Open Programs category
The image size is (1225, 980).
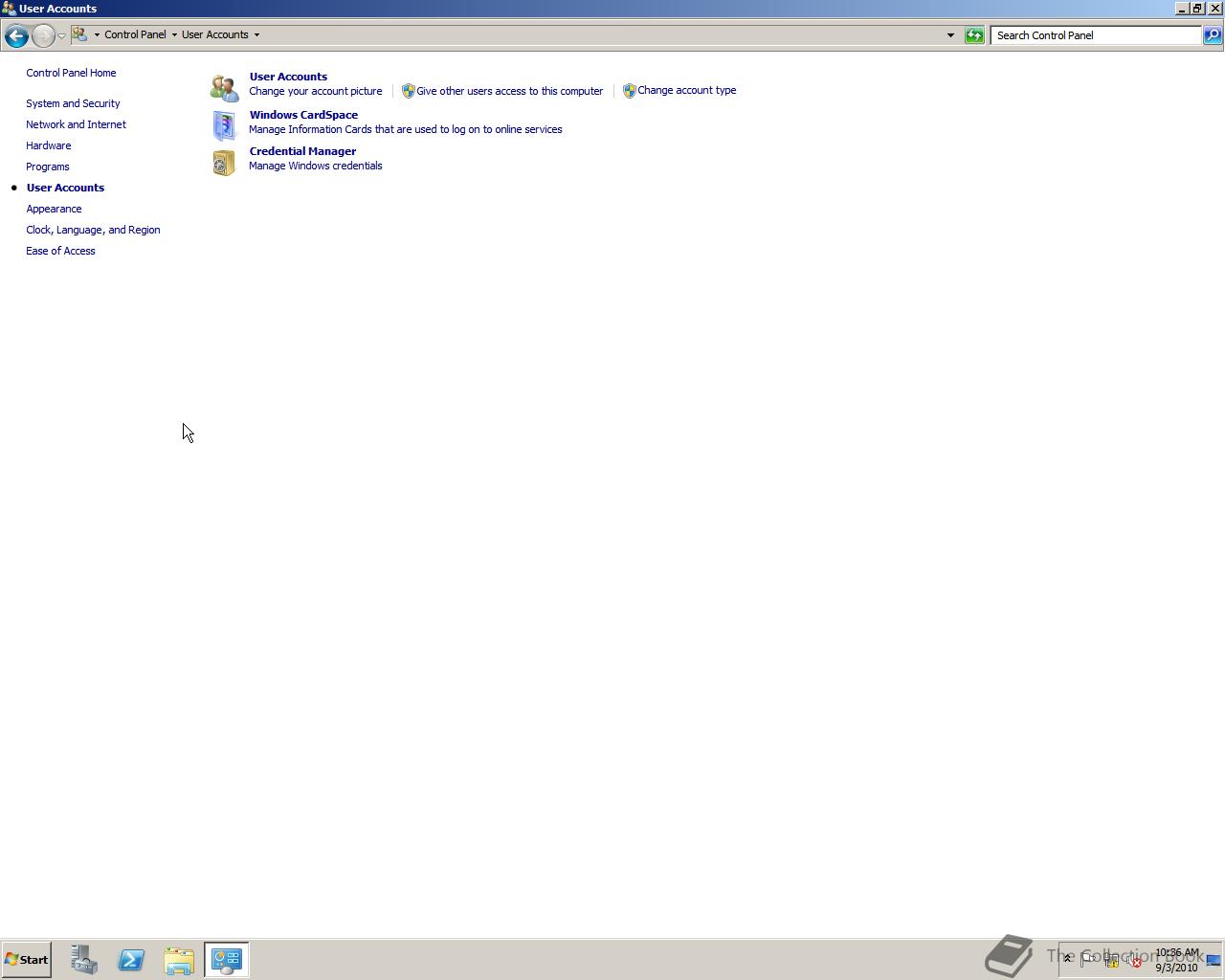coord(47,167)
